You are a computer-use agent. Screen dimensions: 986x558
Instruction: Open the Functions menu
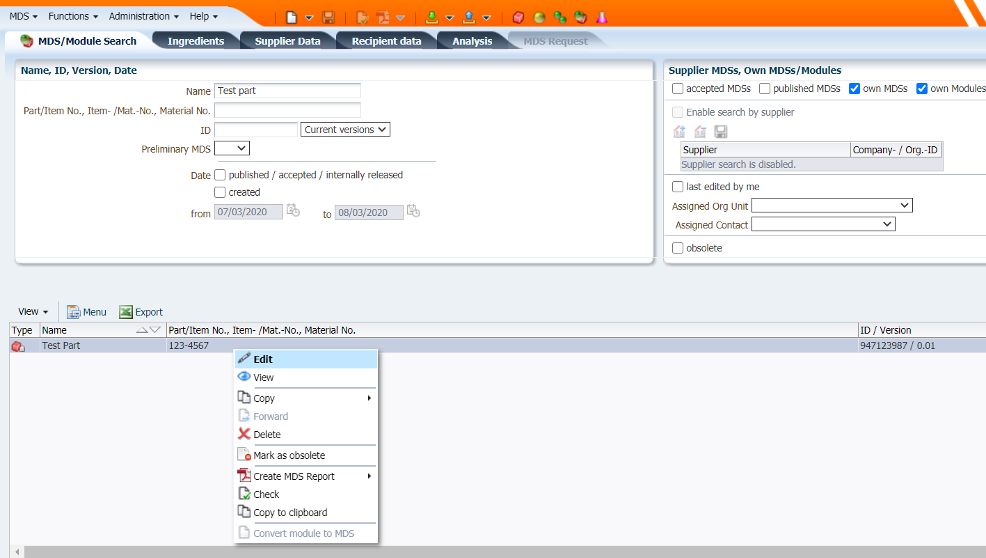tap(73, 16)
